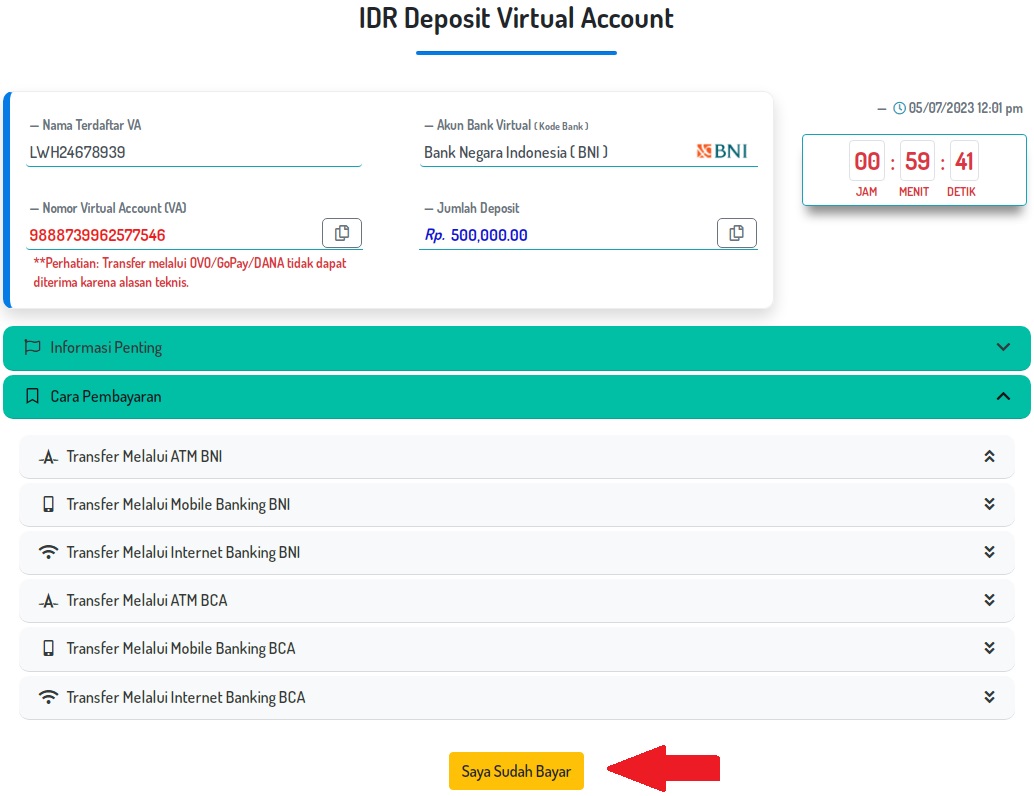Expand the Informasi Penting section
Viewport: 1034px width, 796px height.
click(1003, 348)
